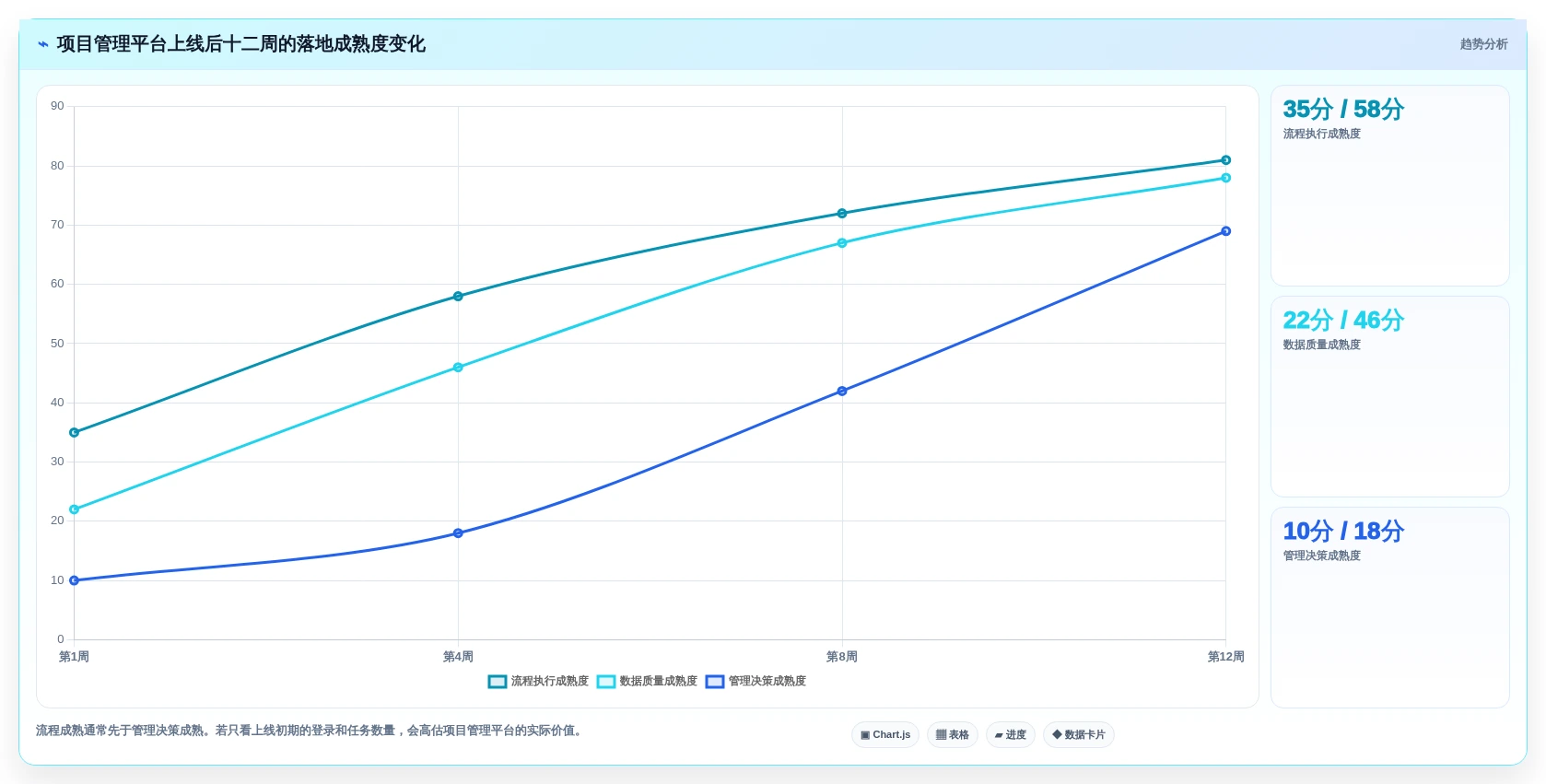The width and height of the screenshot is (1546, 784).
Task: Click the lightning icon beside the title
Action: click(43, 44)
